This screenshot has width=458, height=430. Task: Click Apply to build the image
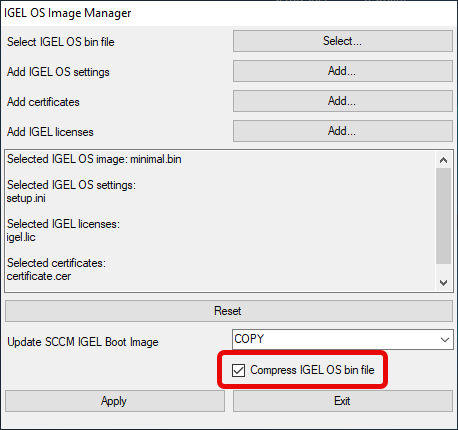click(115, 401)
